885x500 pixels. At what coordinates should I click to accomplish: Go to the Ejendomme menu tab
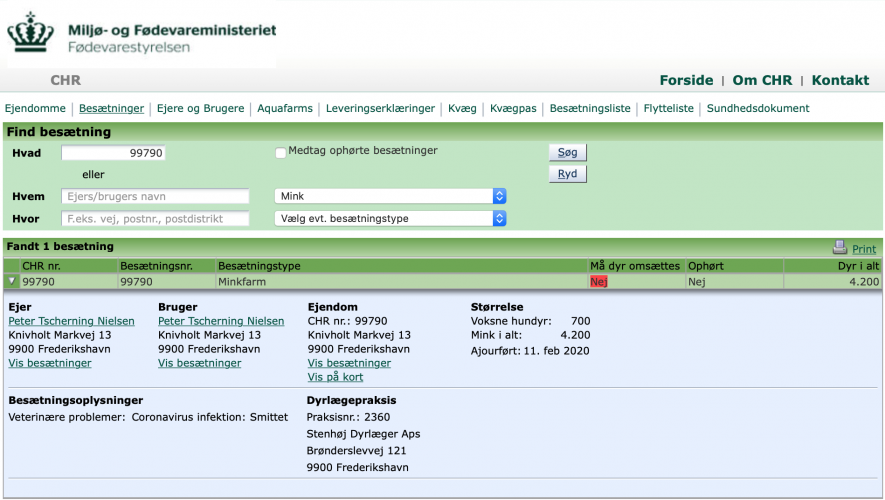(x=35, y=108)
